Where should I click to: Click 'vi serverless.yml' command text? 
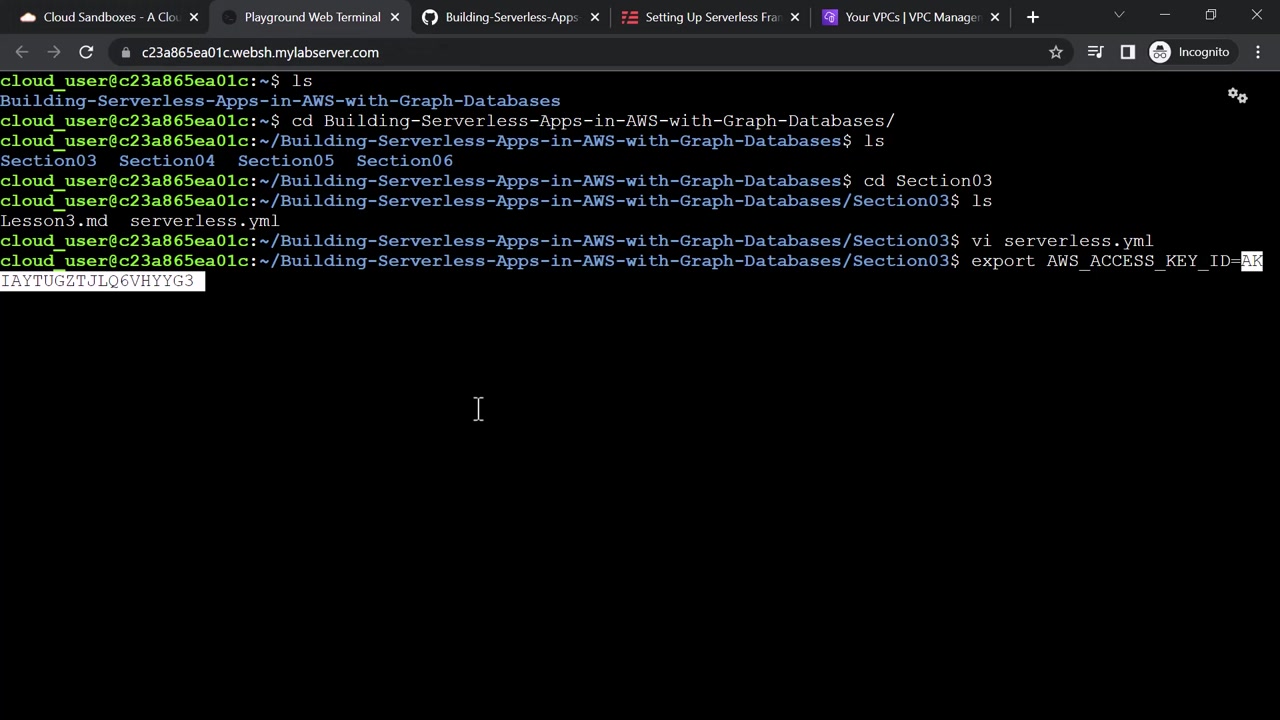tap(1062, 241)
